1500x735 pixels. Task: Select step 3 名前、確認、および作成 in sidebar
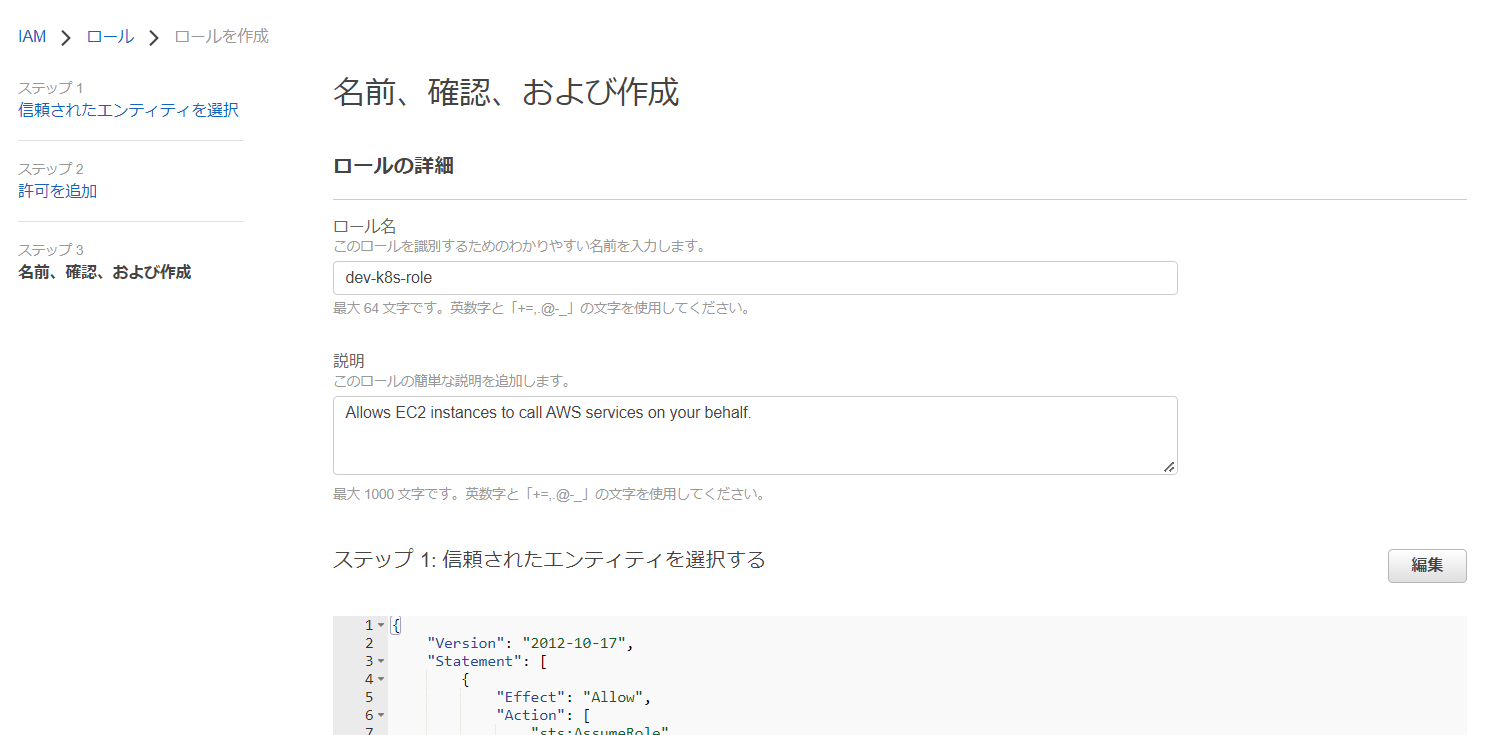pyautogui.click(x=104, y=272)
